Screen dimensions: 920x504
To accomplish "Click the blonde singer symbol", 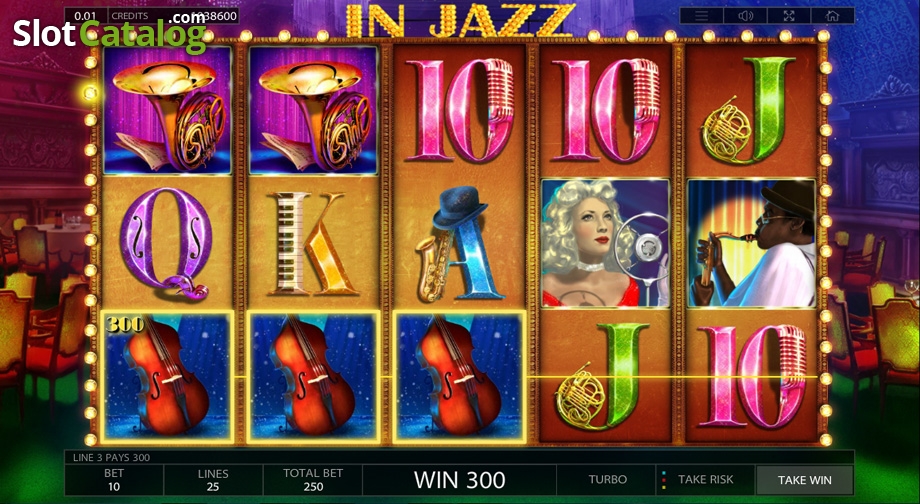I will tap(605, 243).
